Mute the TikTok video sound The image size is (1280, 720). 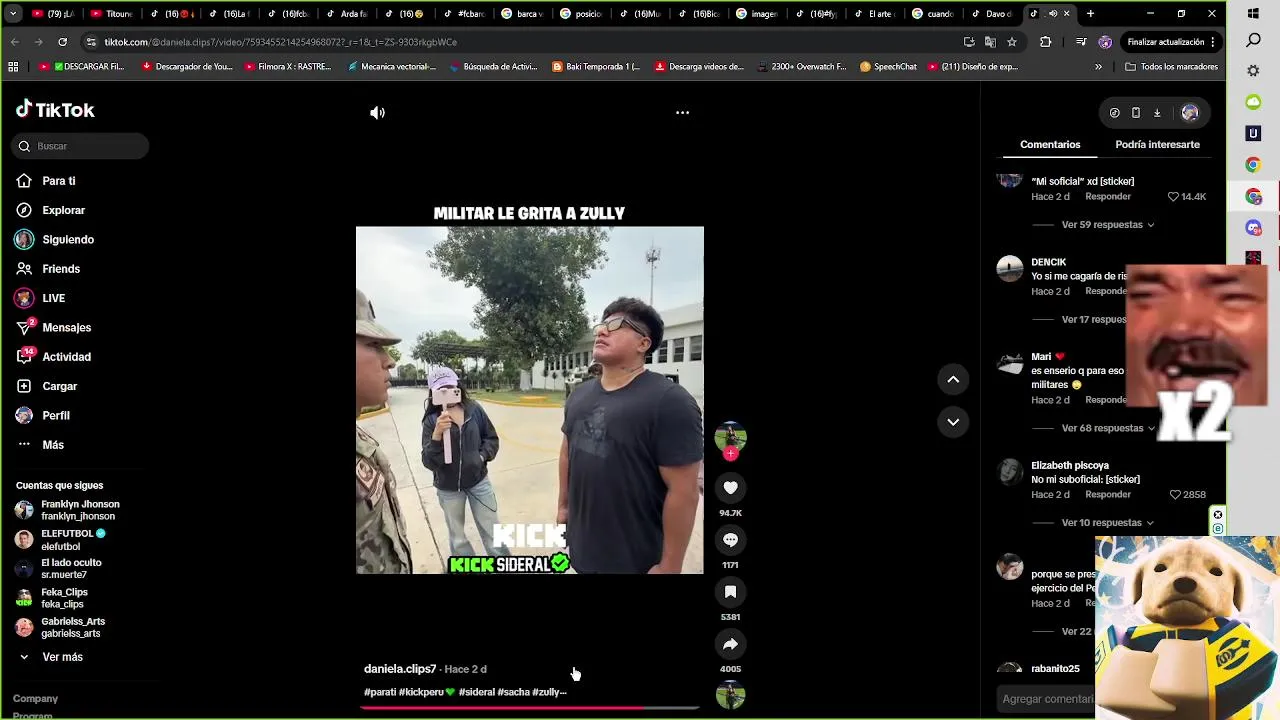377,113
